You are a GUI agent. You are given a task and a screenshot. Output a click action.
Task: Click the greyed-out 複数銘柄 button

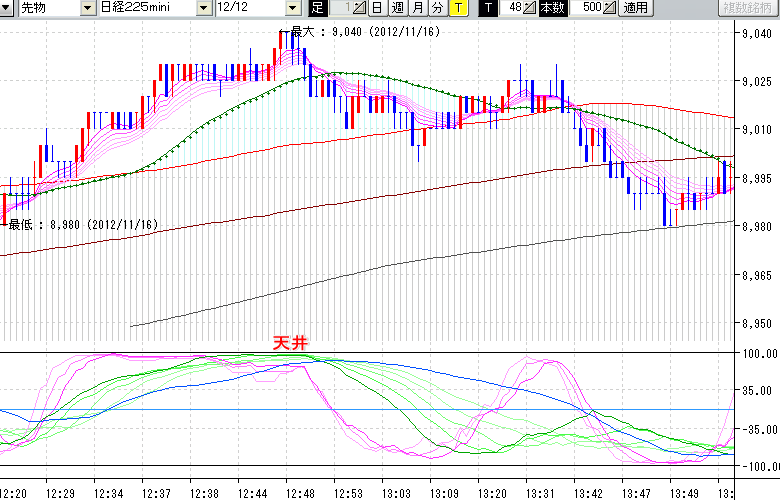coord(748,8)
